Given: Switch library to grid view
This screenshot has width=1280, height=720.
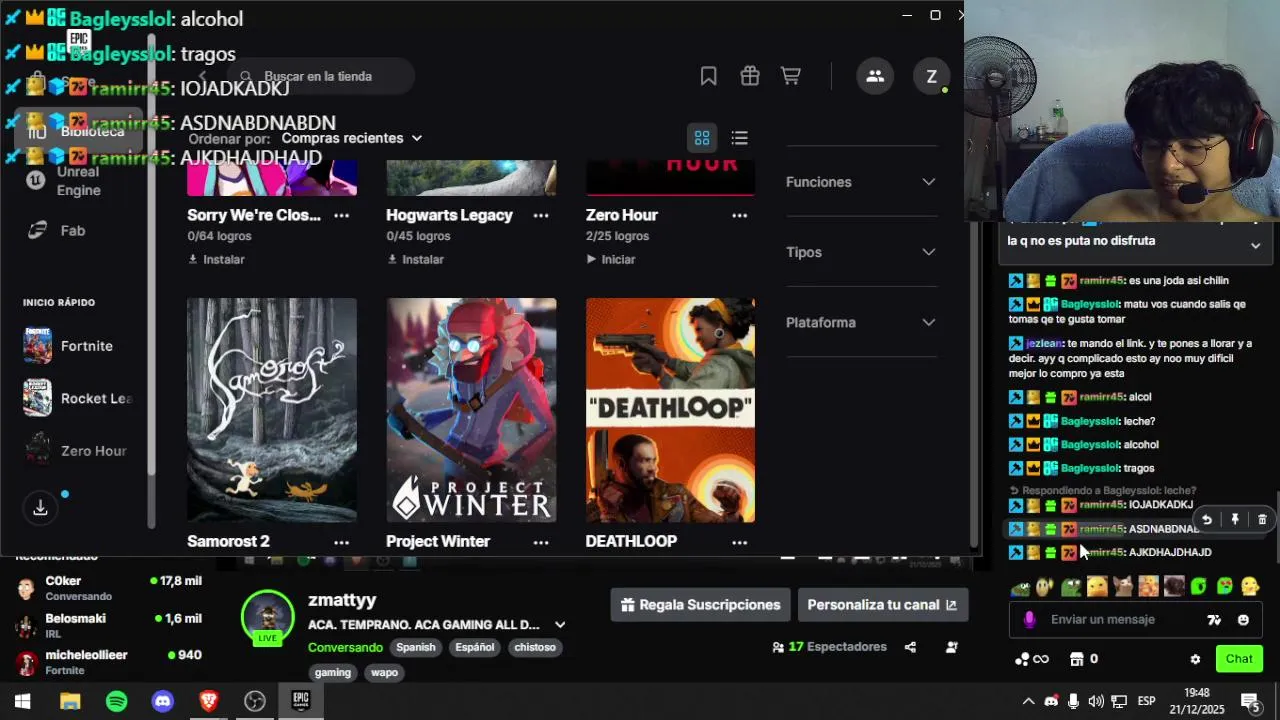Looking at the screenshot, I should pyautogui.click(x=702, y=138).
